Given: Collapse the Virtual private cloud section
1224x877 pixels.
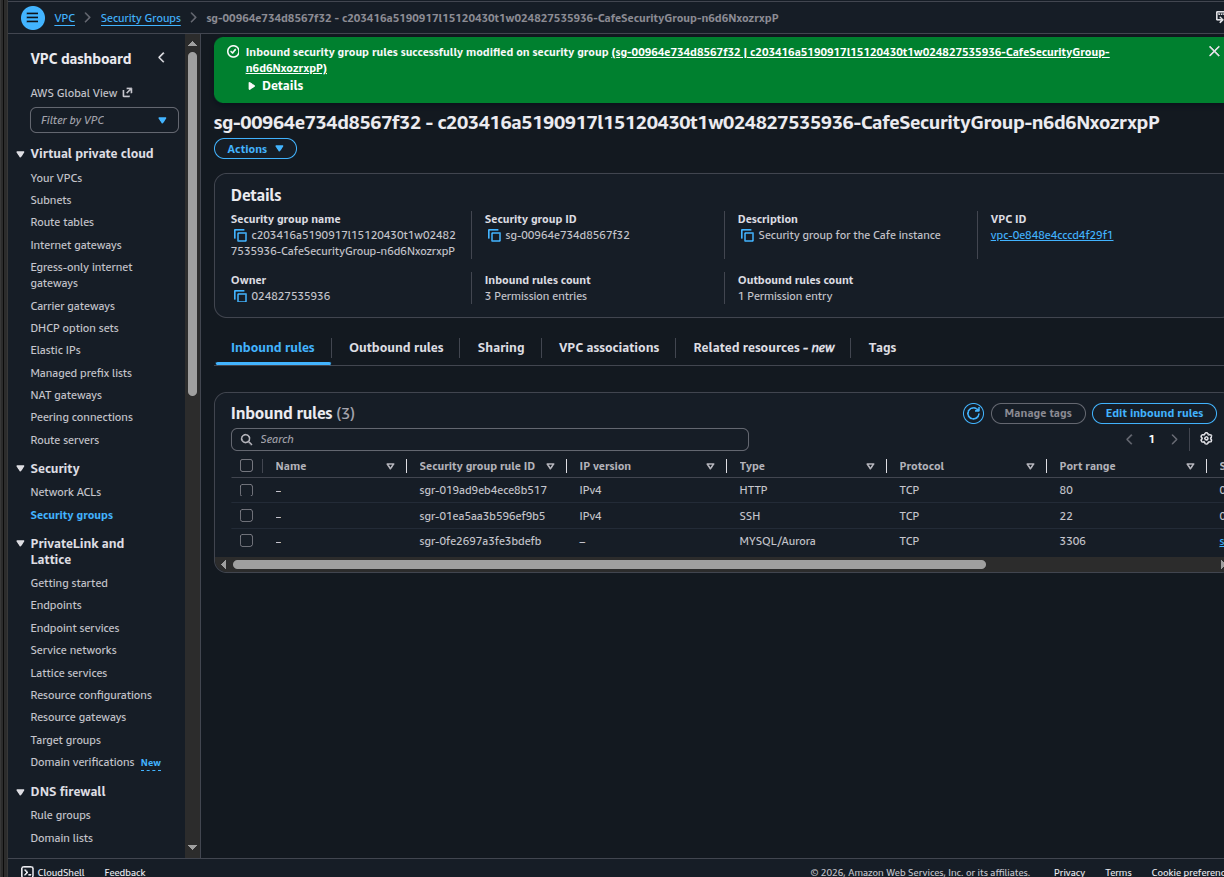Looking at the screenshot, I should (21, 154).
